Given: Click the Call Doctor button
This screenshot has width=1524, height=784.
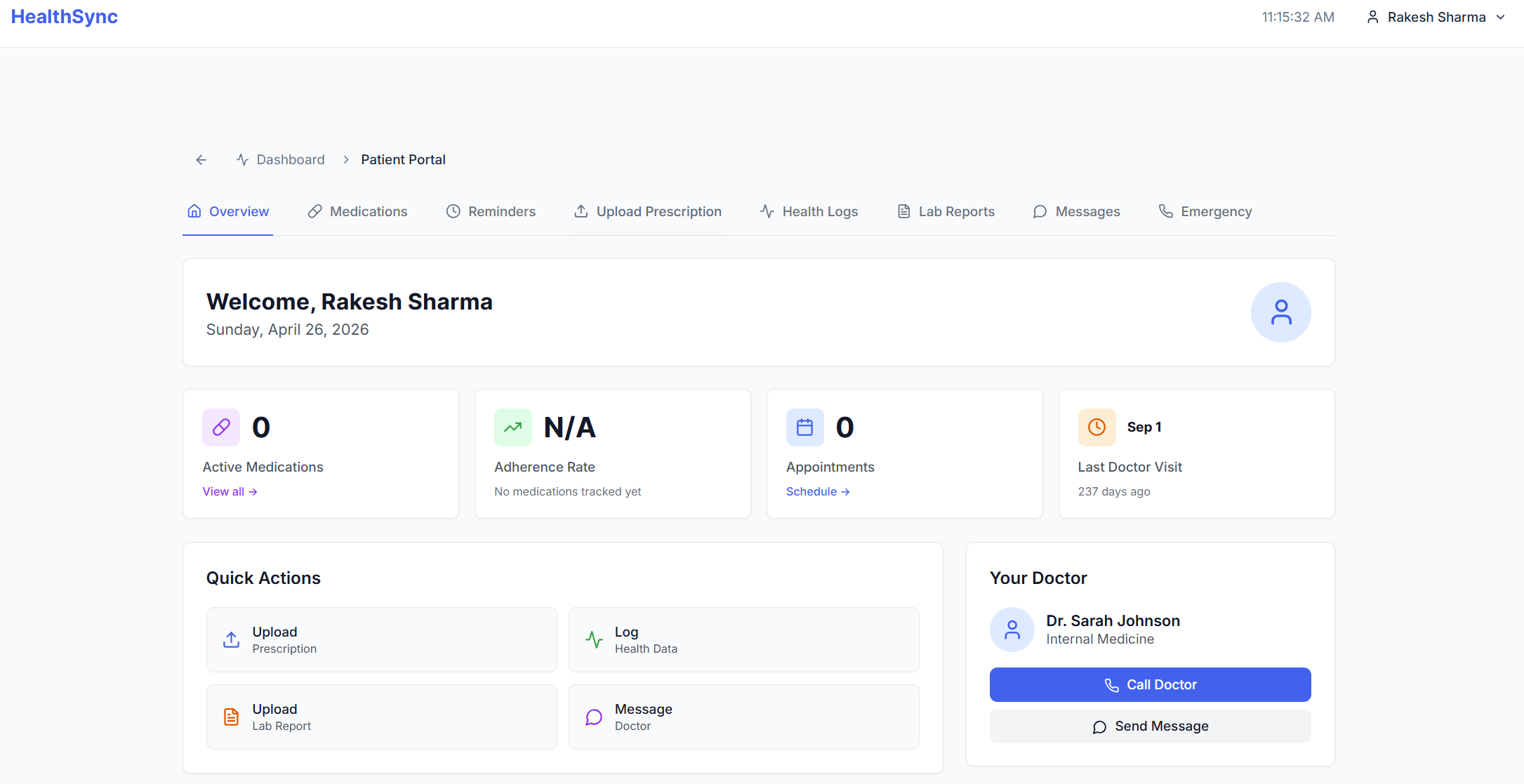Looking at the screenshot, I should (x=1151, y=684).
